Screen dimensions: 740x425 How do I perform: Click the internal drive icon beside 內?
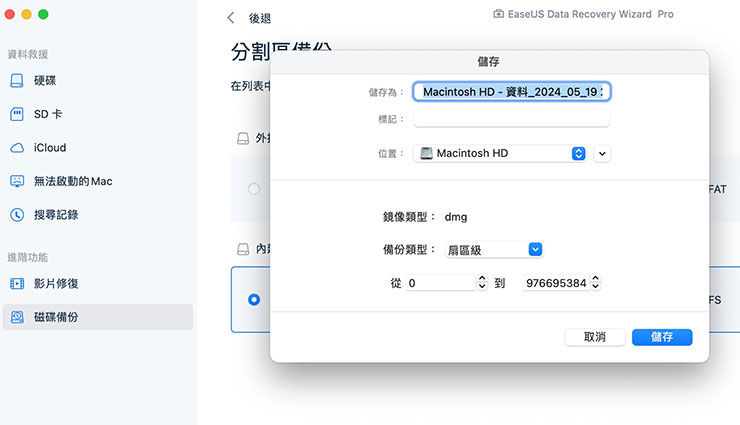243,249
